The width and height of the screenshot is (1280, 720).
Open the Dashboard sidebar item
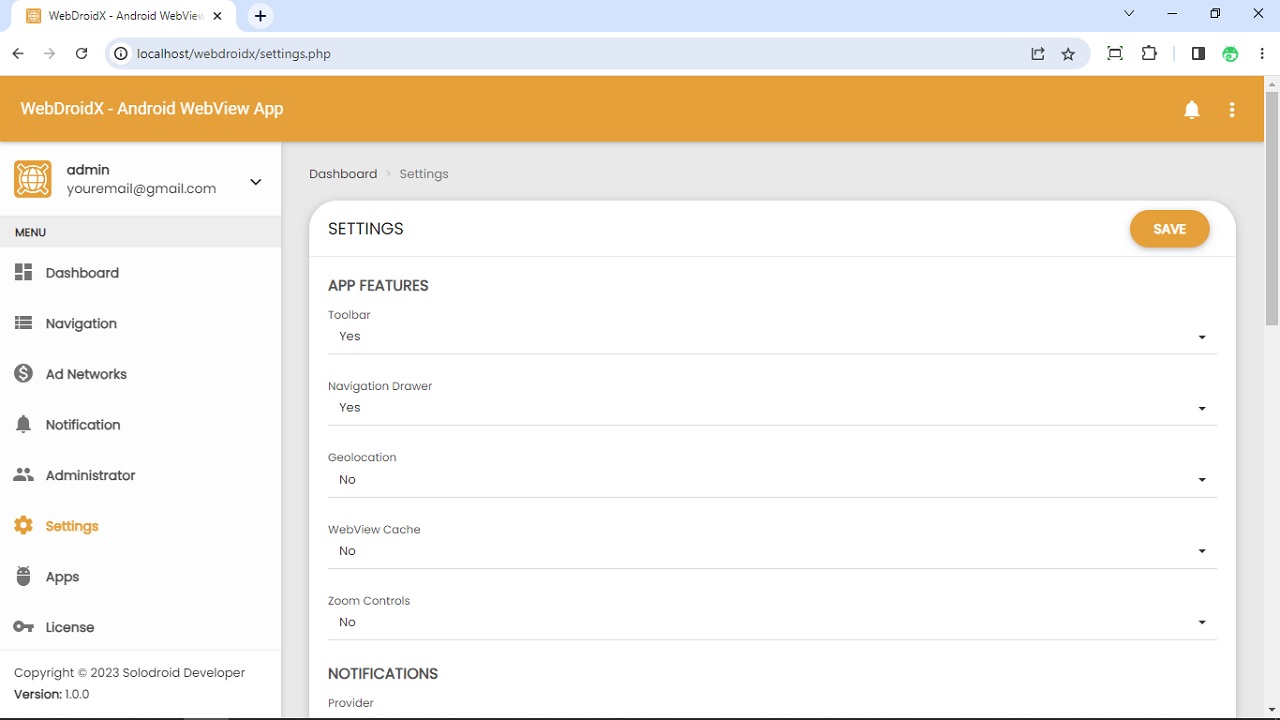(x=82, y=272)
